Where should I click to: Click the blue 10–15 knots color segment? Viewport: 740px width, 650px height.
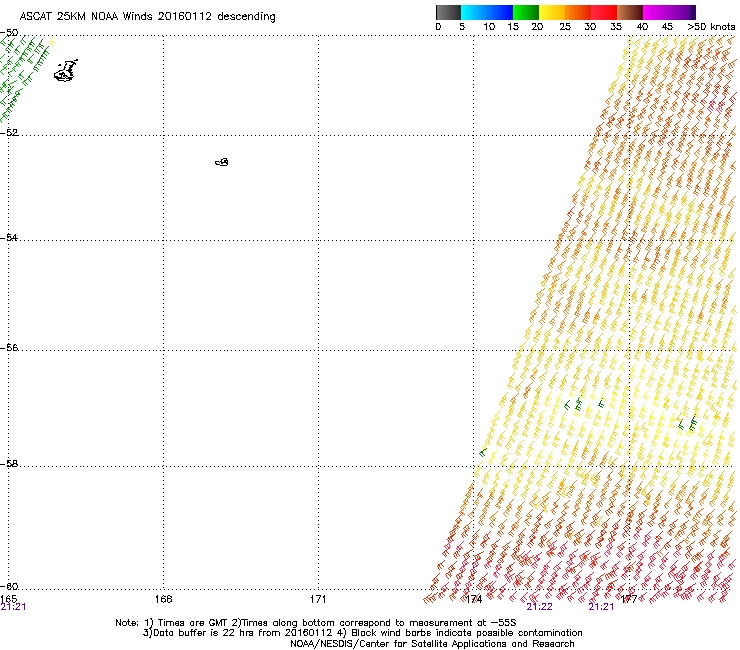coord(499,12)
